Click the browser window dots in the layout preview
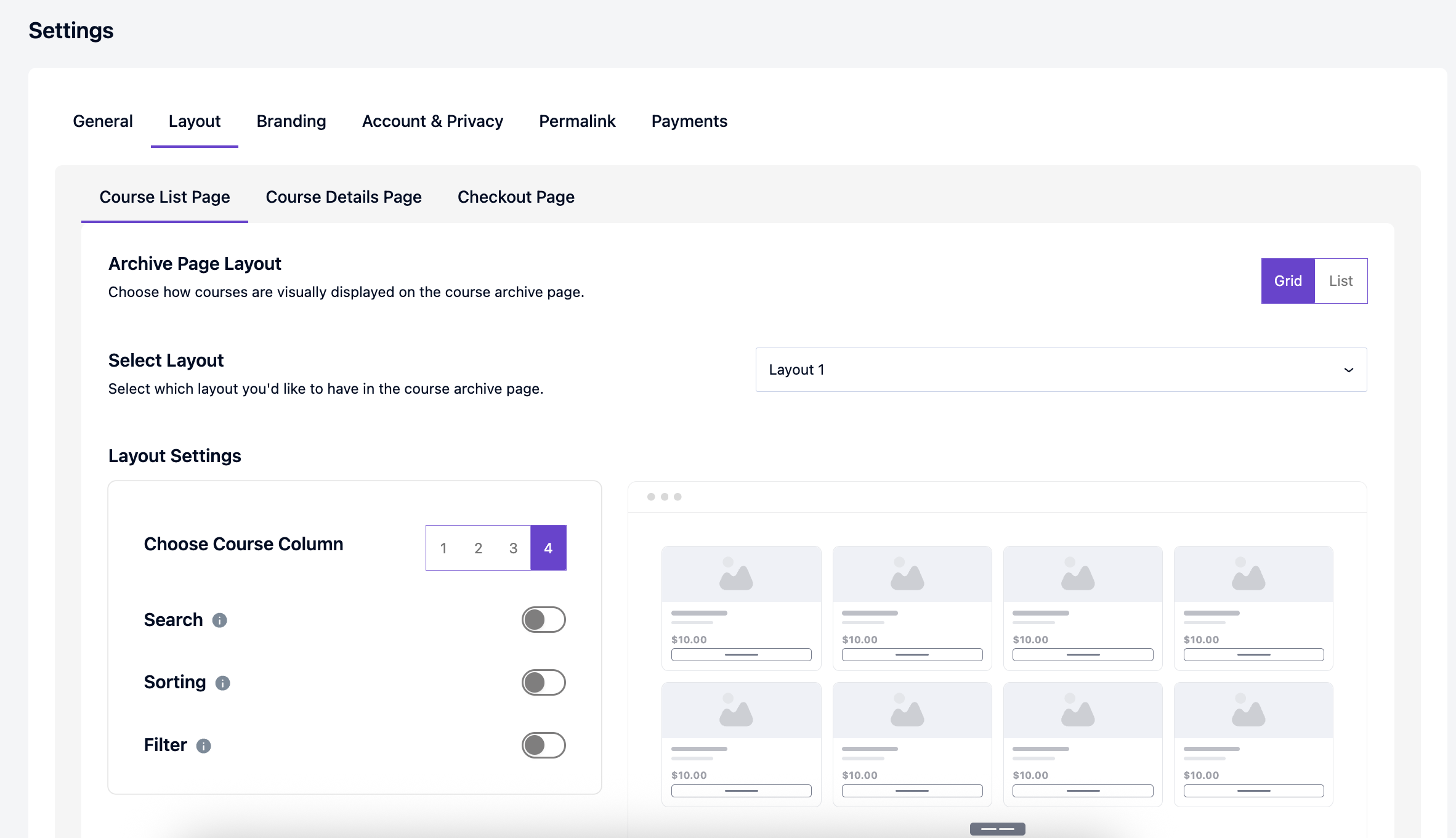 click(664, 496)
